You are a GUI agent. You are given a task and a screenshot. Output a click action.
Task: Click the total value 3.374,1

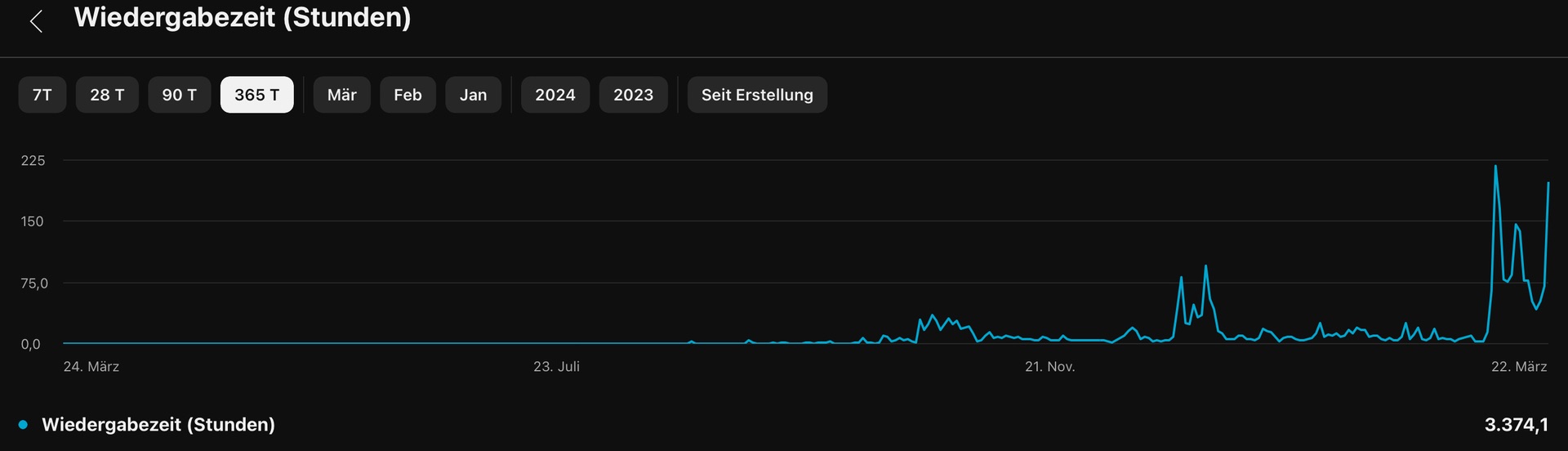pos(1516,425)
